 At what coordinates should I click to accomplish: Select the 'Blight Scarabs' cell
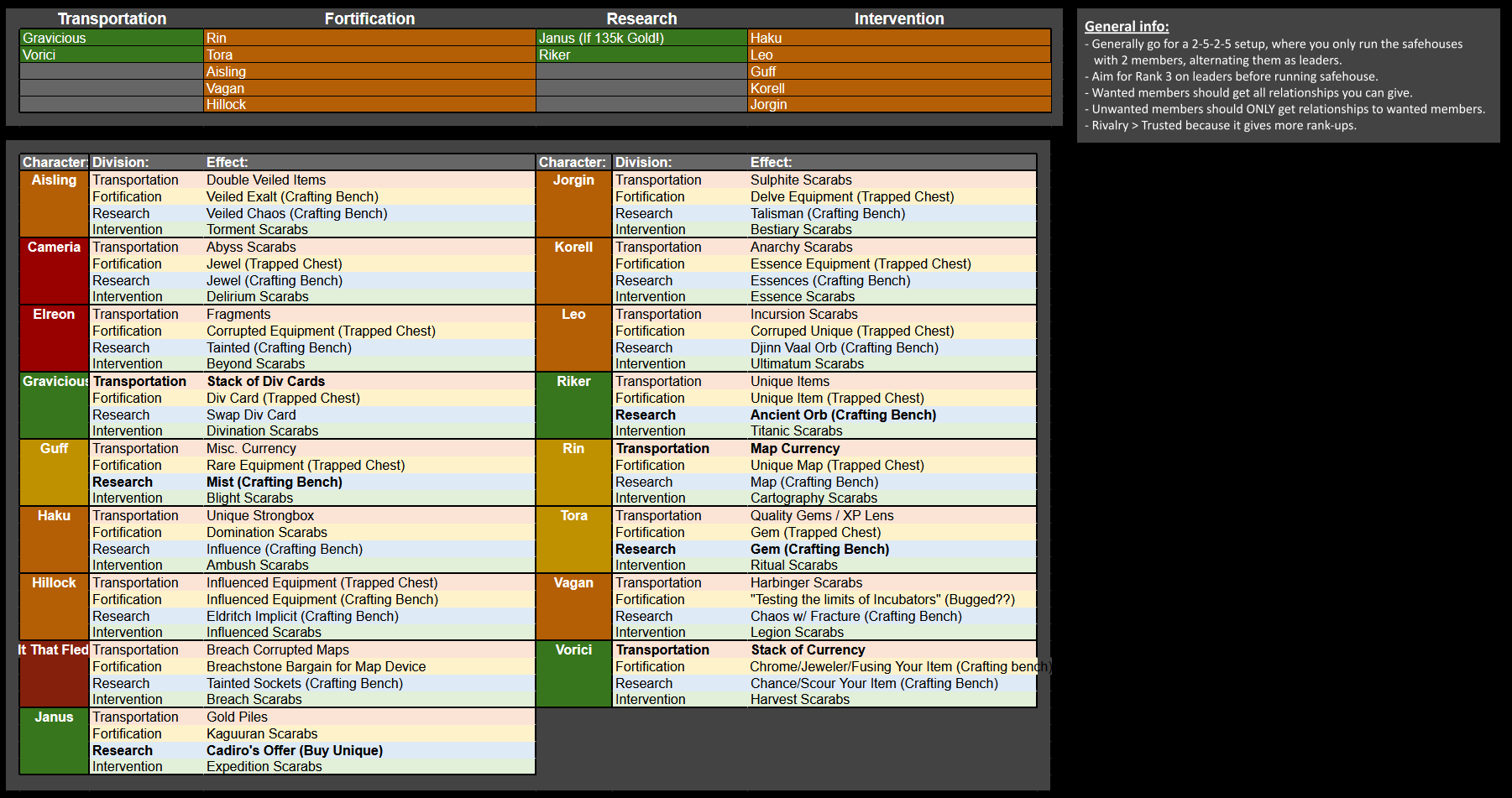(369, 498)
